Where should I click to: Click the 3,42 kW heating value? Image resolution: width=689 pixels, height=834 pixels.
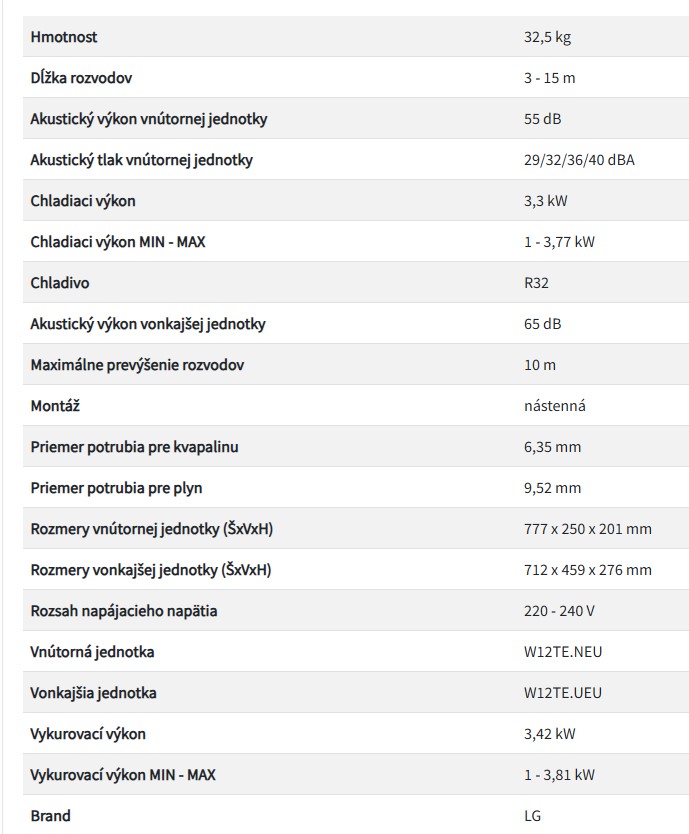tap(549, 734)
